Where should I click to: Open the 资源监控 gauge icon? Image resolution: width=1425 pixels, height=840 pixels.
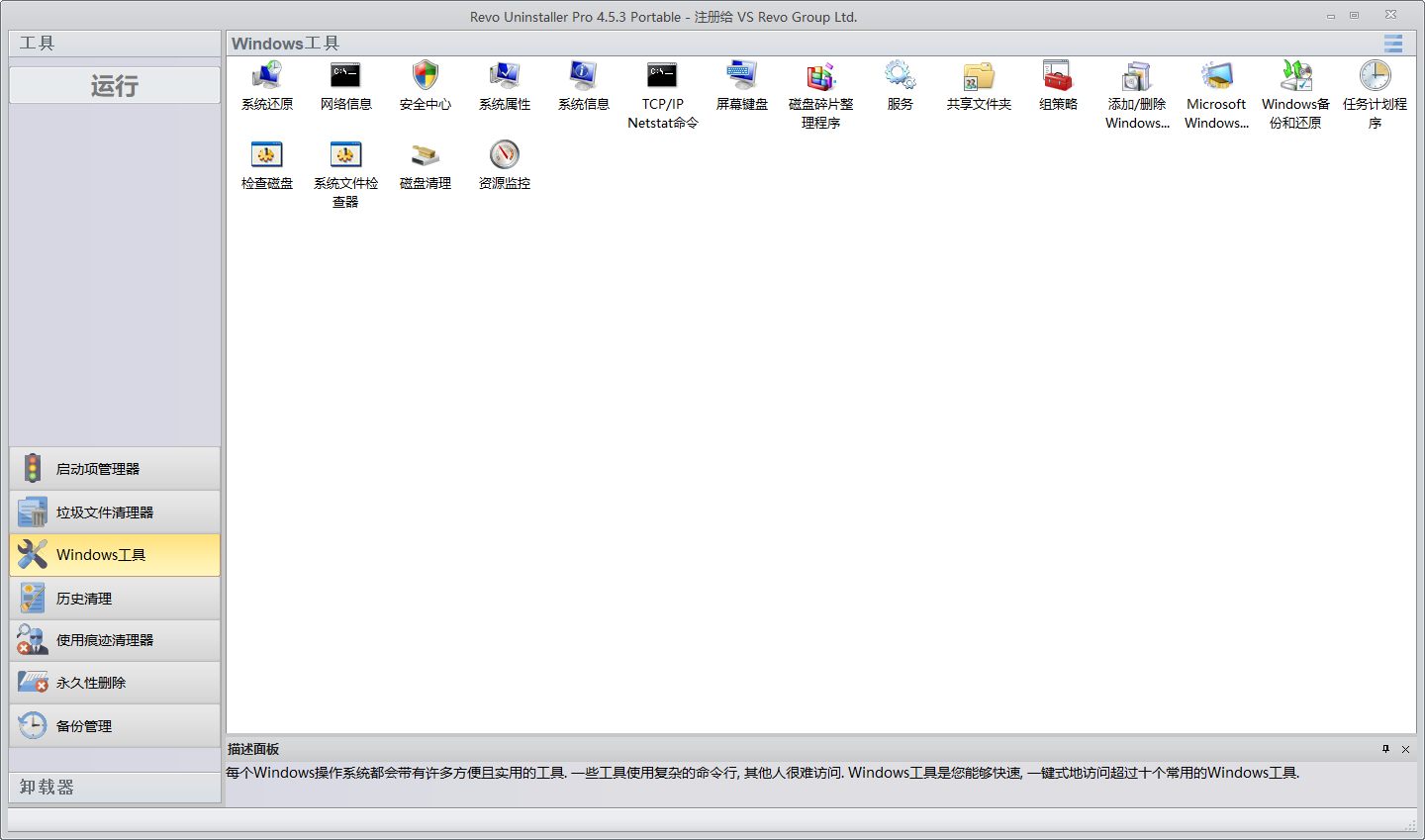505,155
